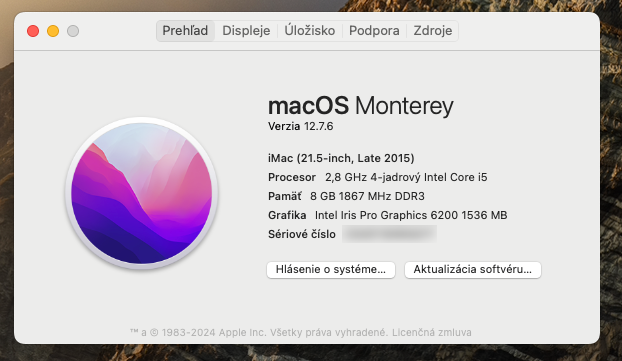Open Hlásenie o systéme report
This screenshot has height=361, width=622.
[331, 270]
